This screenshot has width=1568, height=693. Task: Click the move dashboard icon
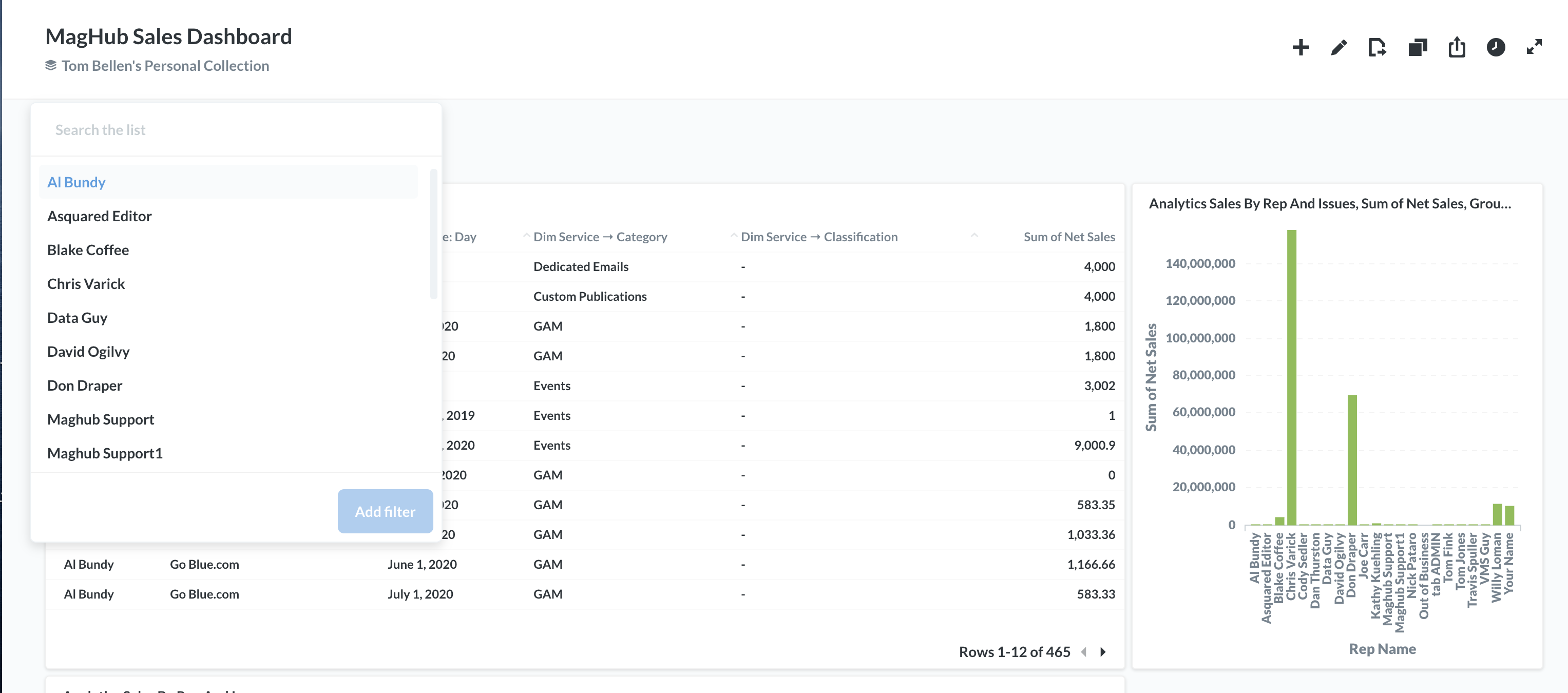tap(1378, 47)
